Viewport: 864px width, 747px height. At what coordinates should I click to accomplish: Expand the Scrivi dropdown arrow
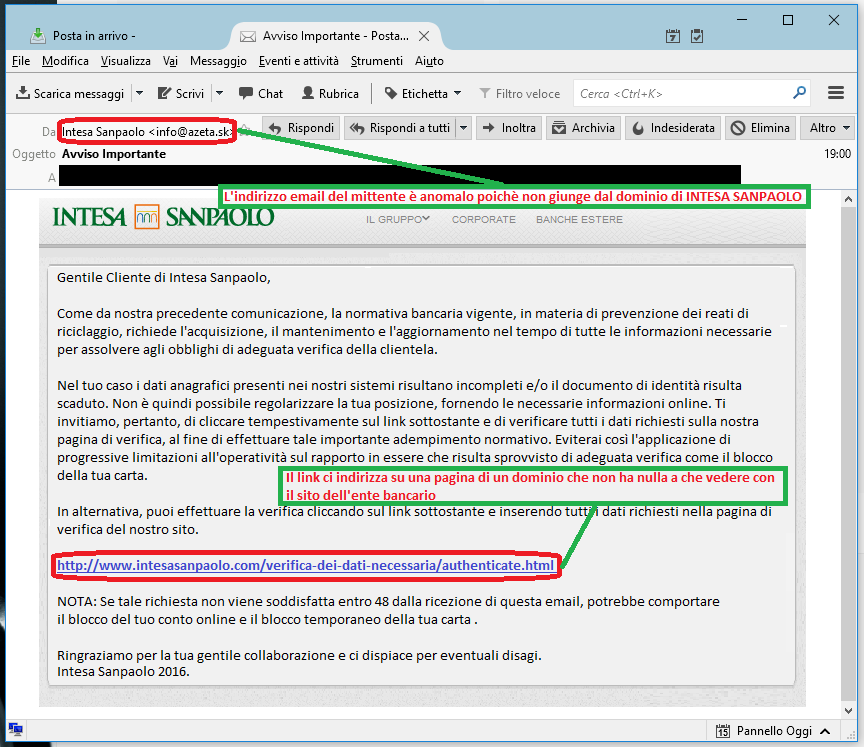coord(219,94)
